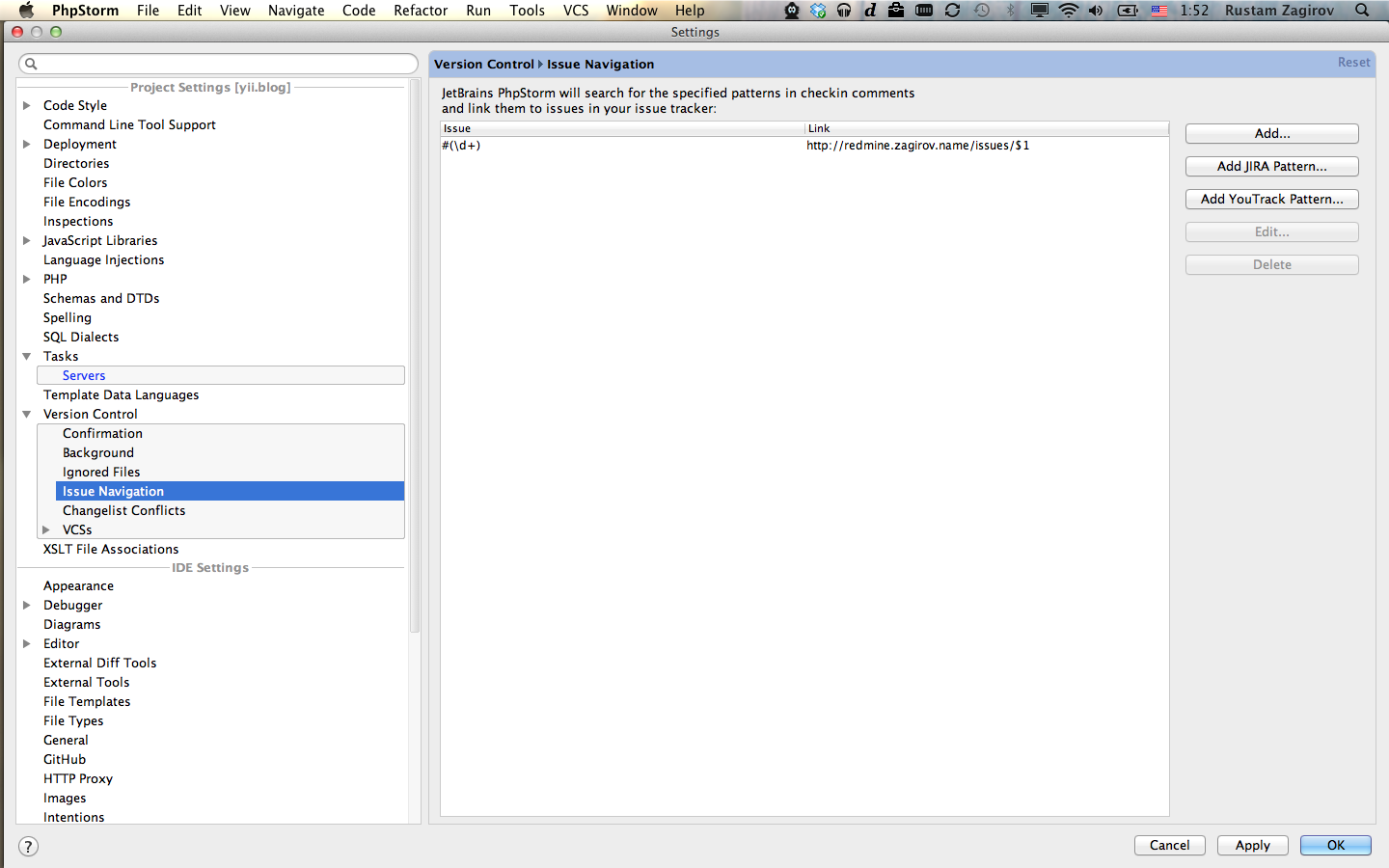Click the settings tree scrollbar

(x=415, y=357)
